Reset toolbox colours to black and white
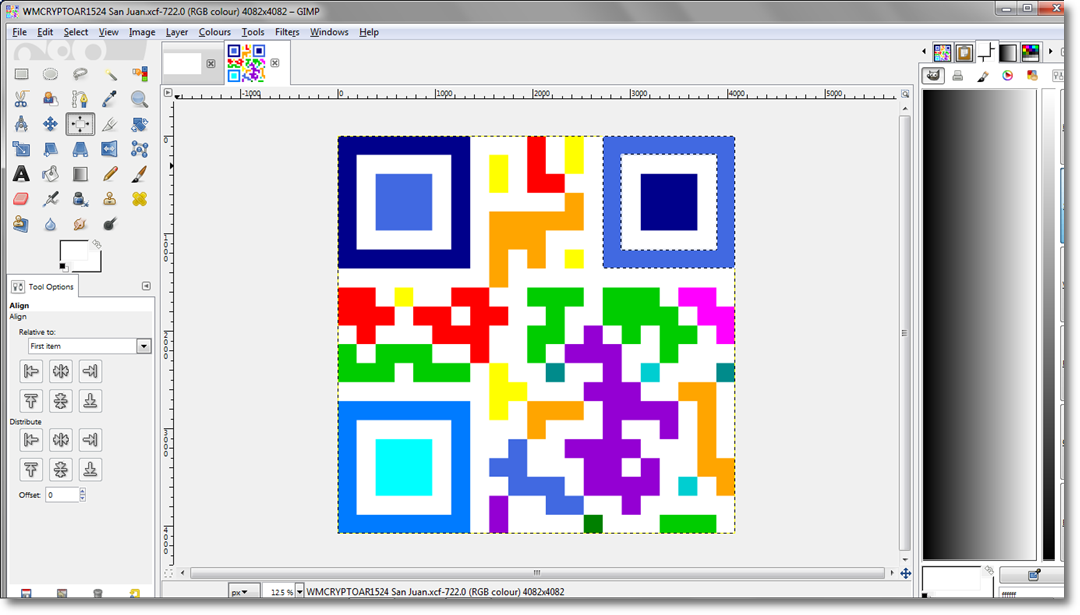The width and height of the screenshot is (1080, 615). (x=63, y=267)
